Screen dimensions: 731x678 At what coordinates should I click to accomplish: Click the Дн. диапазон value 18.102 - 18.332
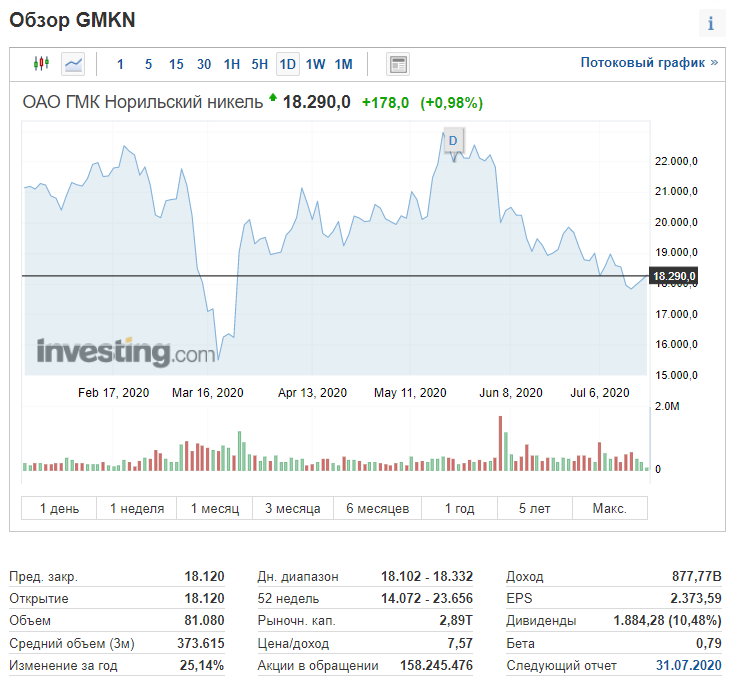pyautogui.click(x=427, y=576)
